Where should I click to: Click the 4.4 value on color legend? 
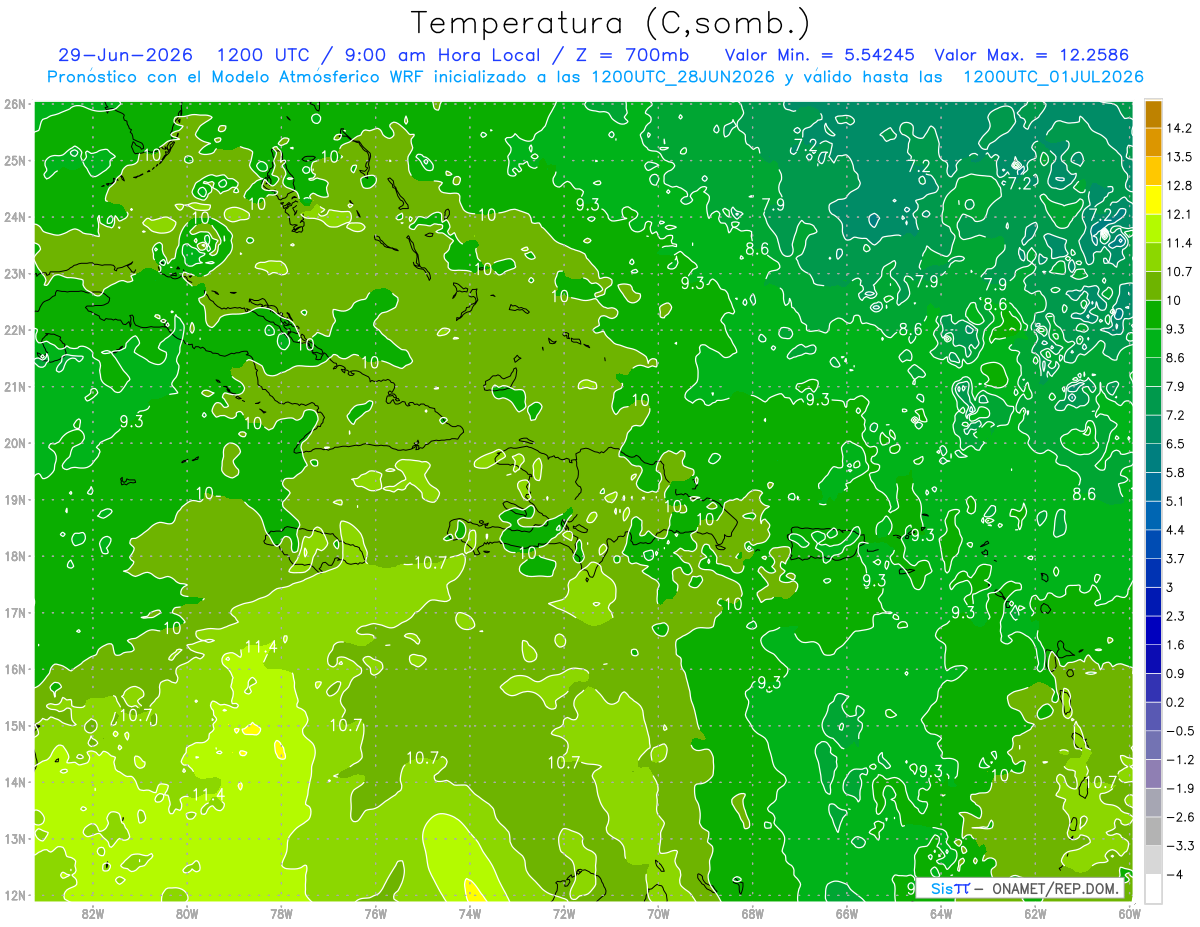click(x=1175, y=529)
